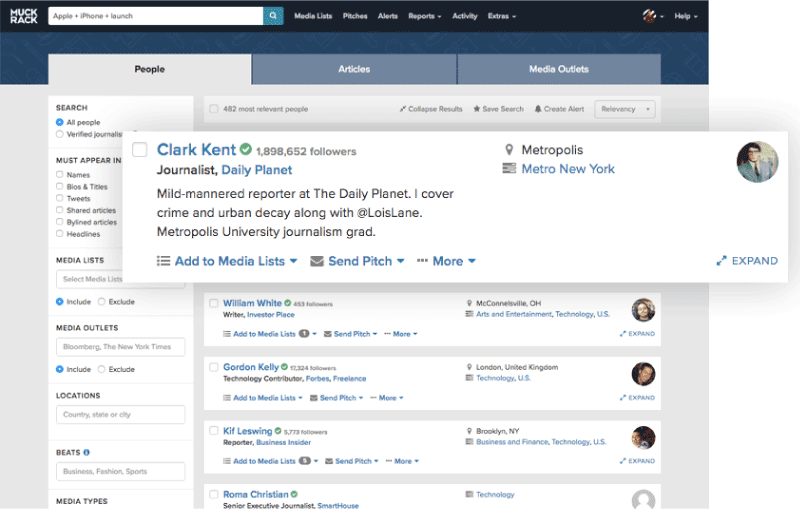Check the Bylined articles checkbox
The width and height of the screenshot is (800, 530).
tap(60, 222)
